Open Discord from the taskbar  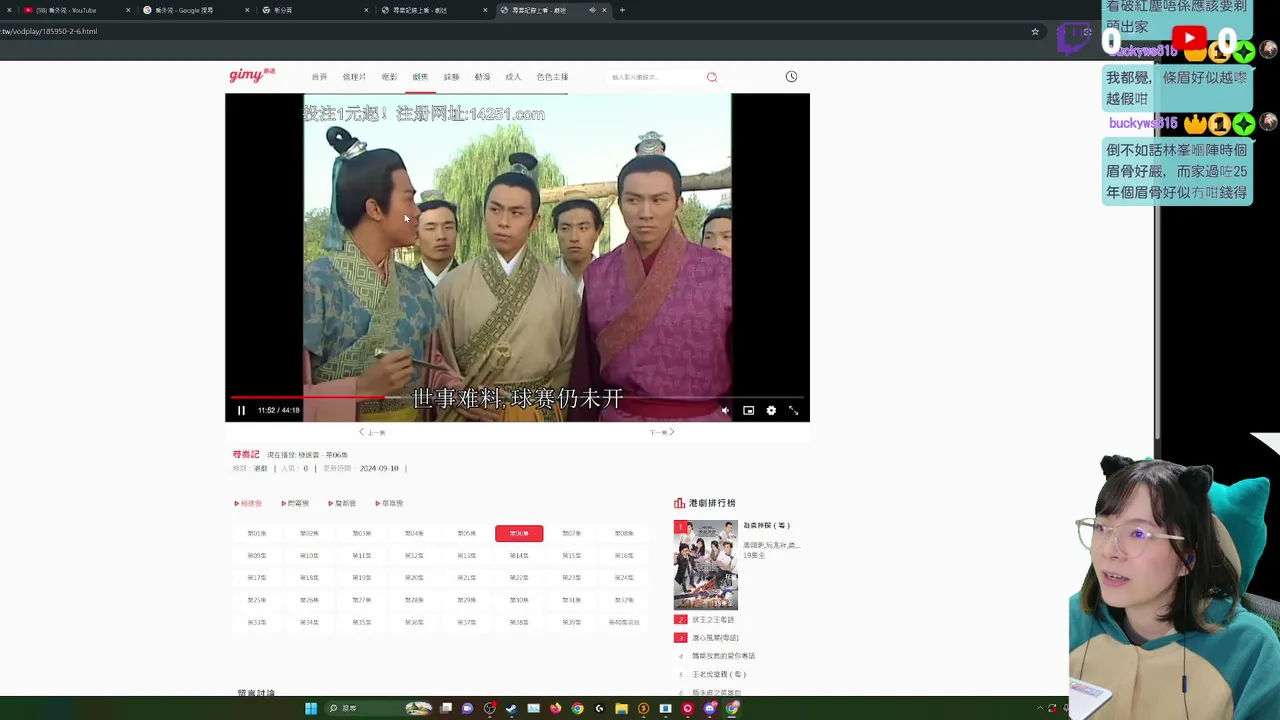(710, 708)
